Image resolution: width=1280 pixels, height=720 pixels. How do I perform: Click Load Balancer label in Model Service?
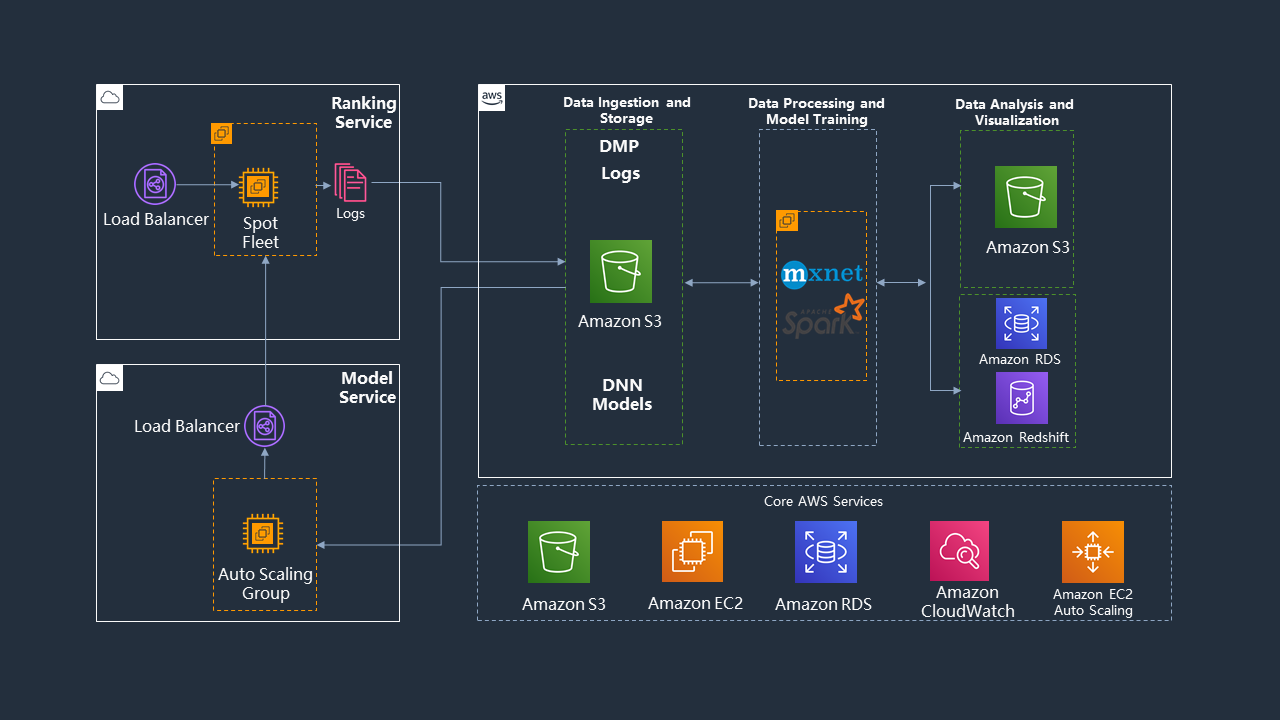click(x=187, y=426)
